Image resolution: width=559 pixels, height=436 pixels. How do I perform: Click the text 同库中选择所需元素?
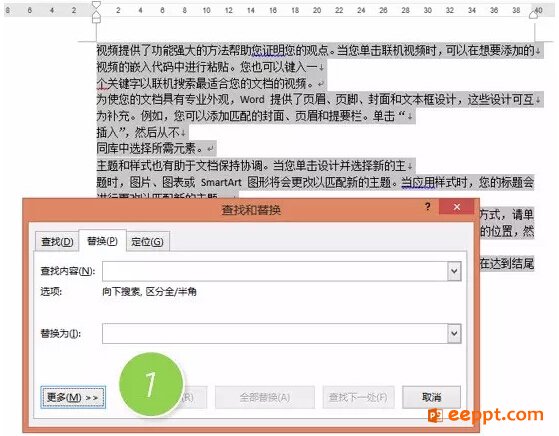pyautogui.click(x=146, y=148)
